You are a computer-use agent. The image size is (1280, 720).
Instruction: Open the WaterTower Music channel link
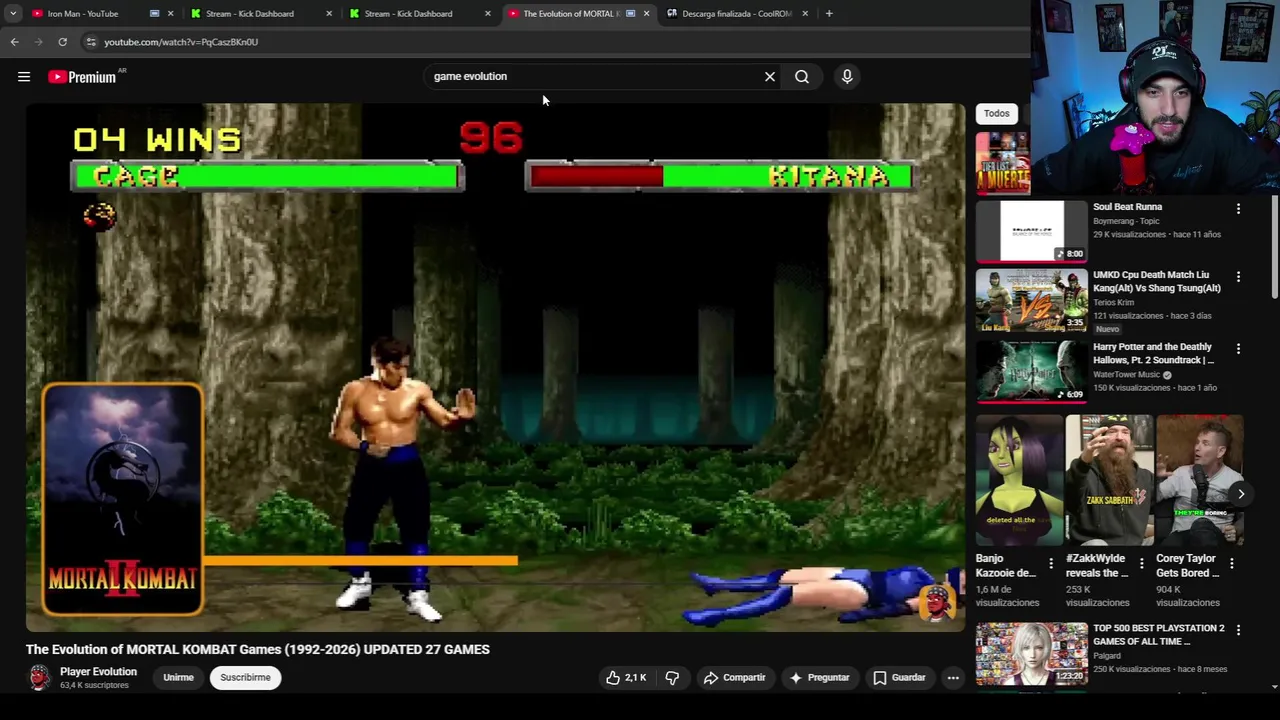(x=1126, y=375)
